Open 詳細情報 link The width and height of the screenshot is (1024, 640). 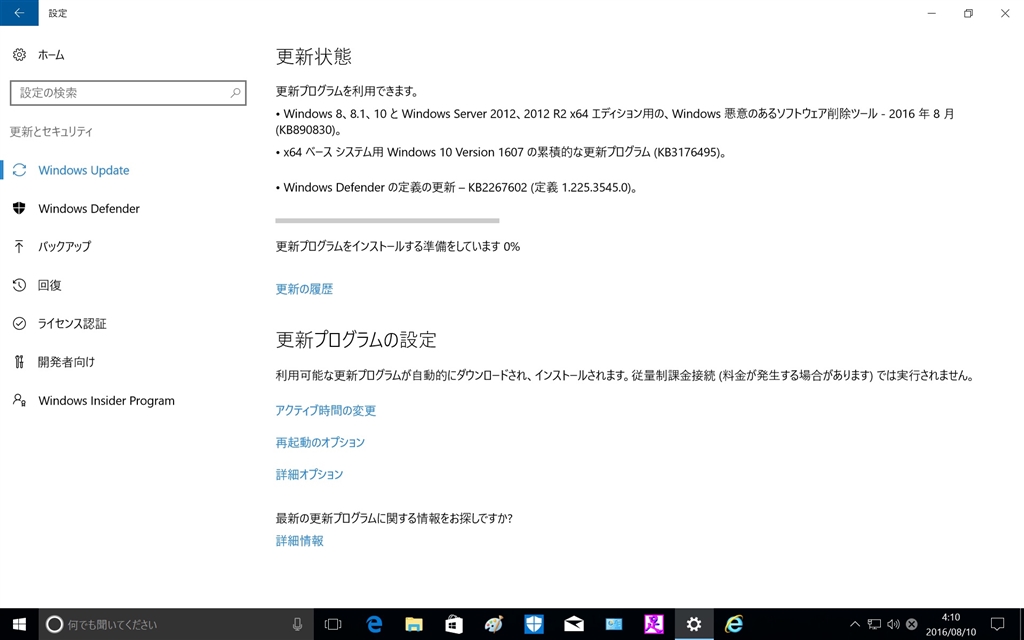point(300,541)
